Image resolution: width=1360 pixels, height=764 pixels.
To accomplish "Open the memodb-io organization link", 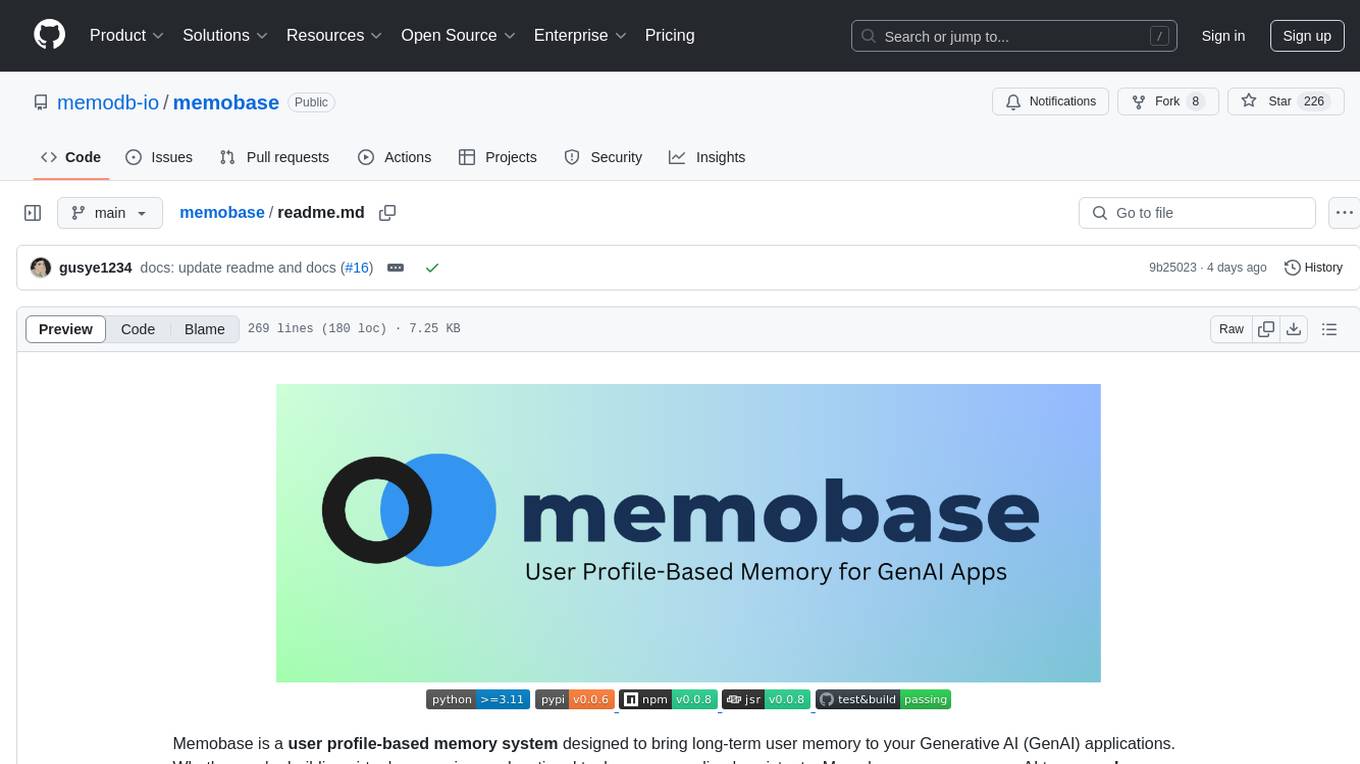I will coord(108,102).
